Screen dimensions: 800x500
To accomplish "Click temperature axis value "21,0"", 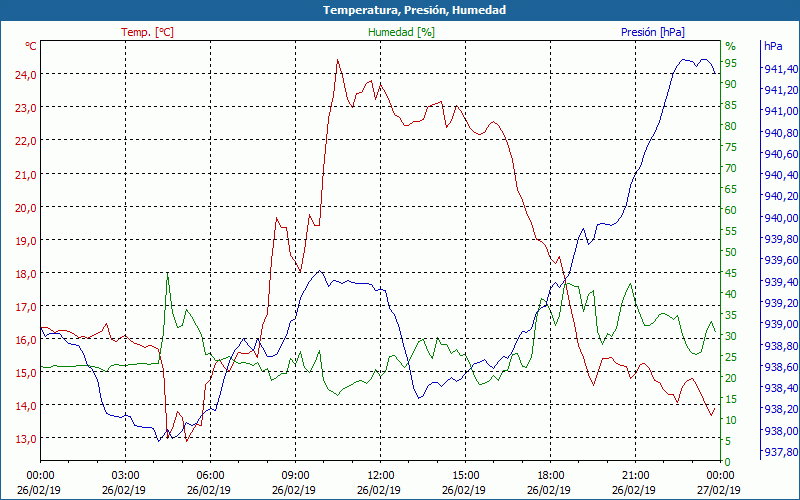I will pyautogui.click(x=26, y=174).
